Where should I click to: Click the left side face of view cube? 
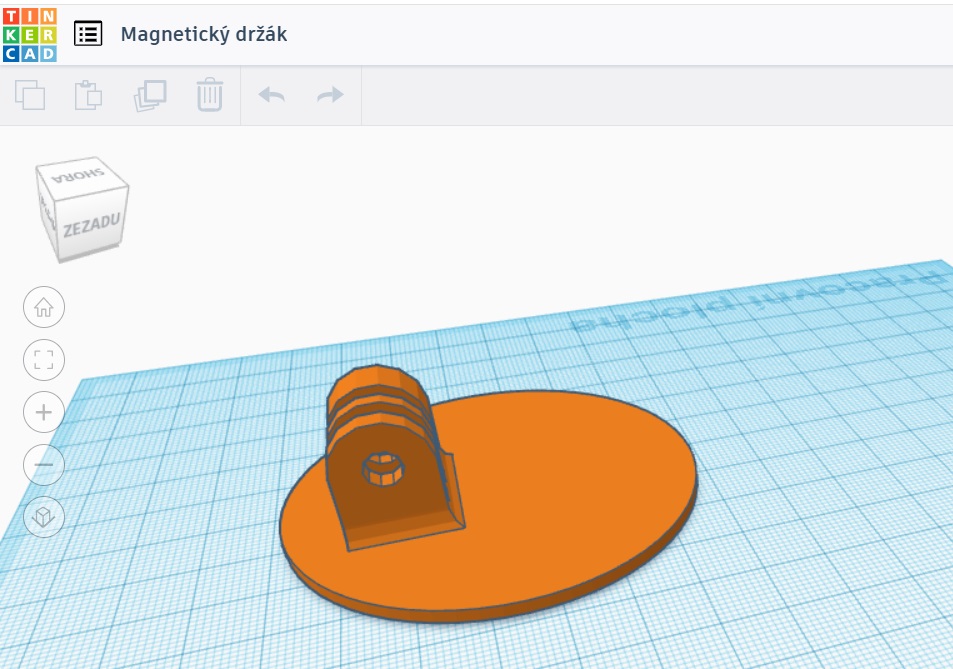coord(48,215)
